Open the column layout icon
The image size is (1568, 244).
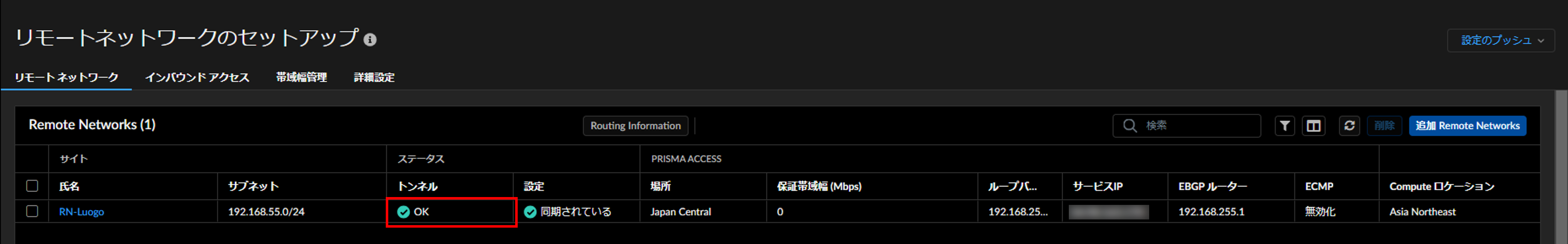pos(1313,126)
